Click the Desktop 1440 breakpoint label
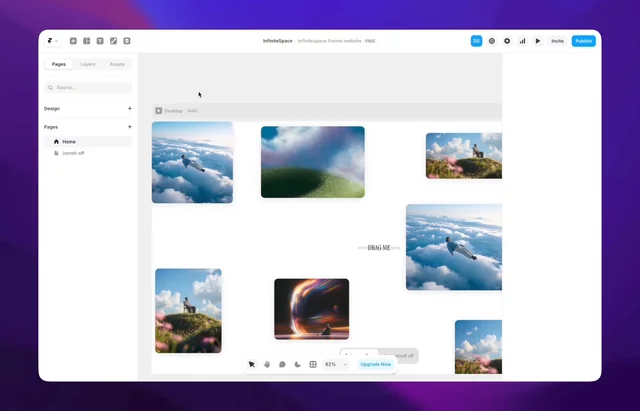640x411 pixels. [181, 111]
